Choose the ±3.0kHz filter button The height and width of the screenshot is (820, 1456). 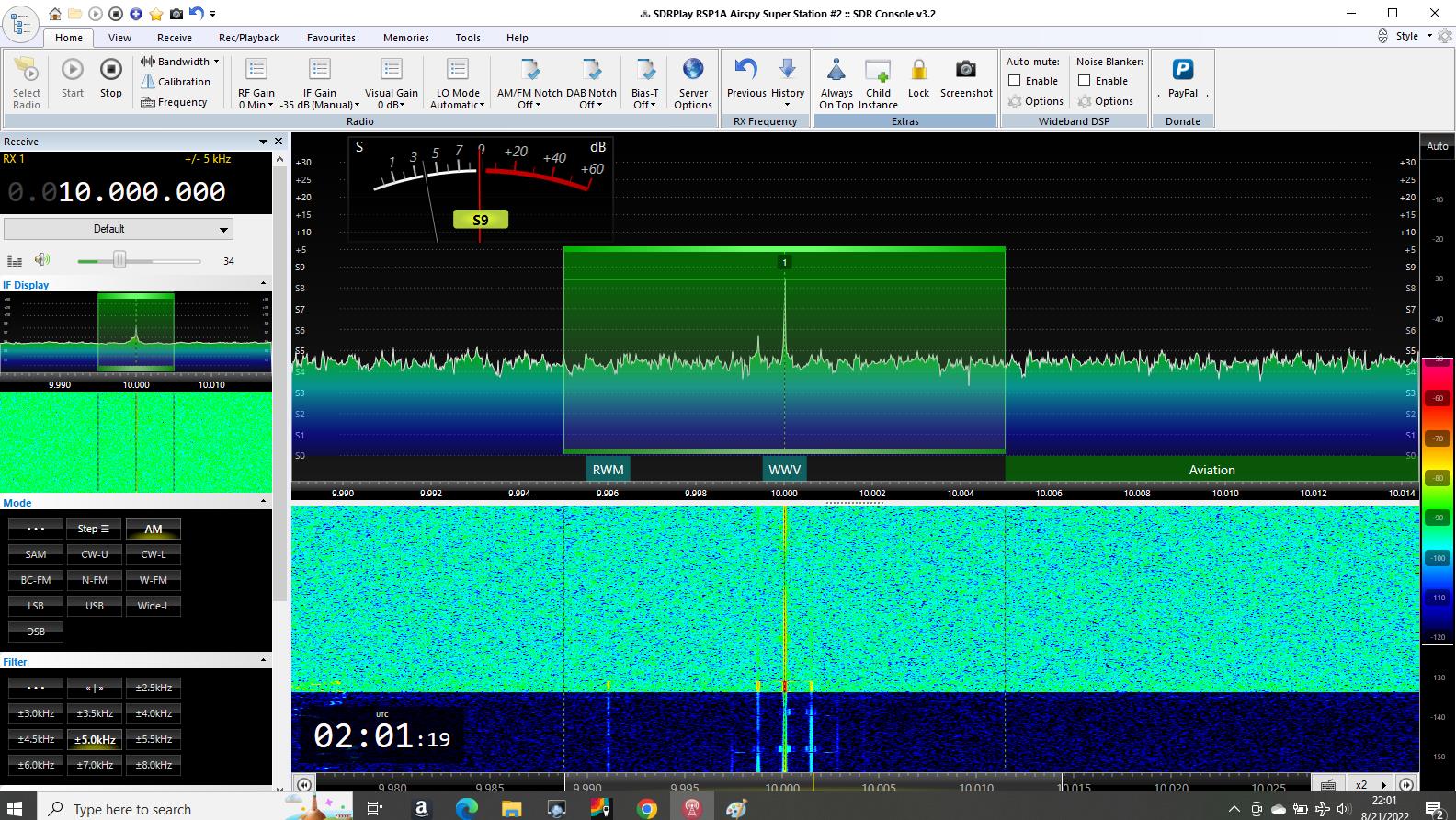(x=36, y=713)
